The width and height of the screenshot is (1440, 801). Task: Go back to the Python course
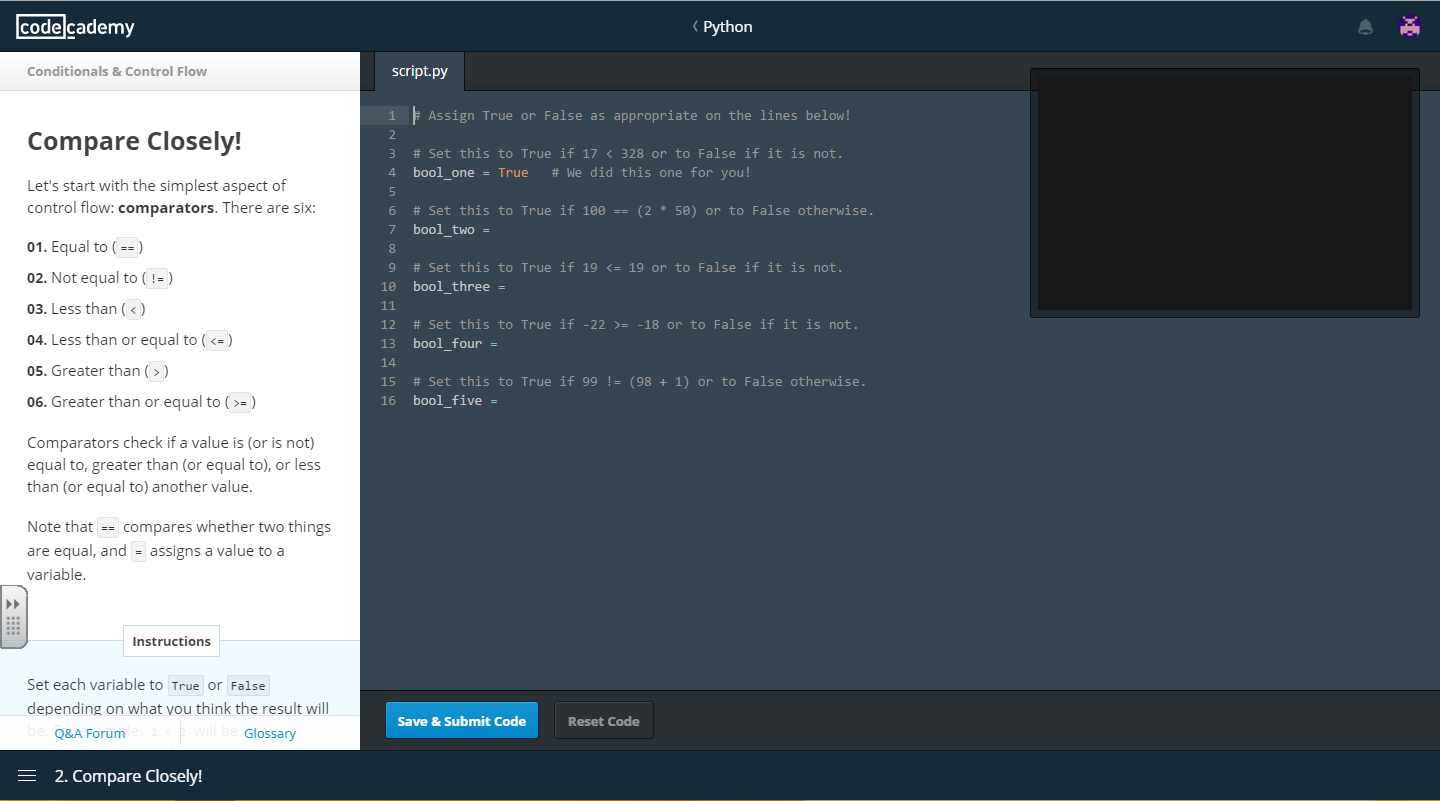722,27
